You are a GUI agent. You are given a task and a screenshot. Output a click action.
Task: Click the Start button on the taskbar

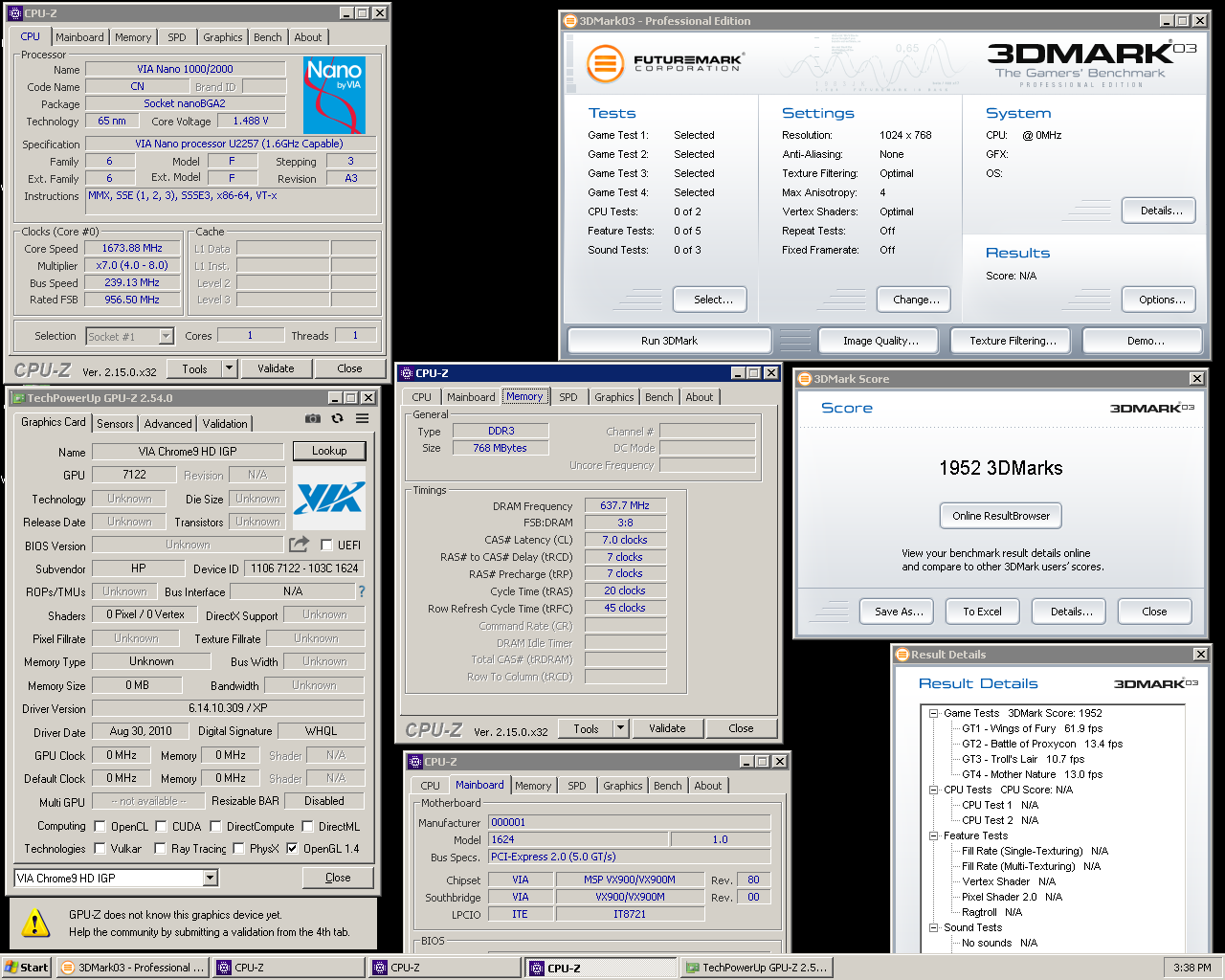[27, 968]
